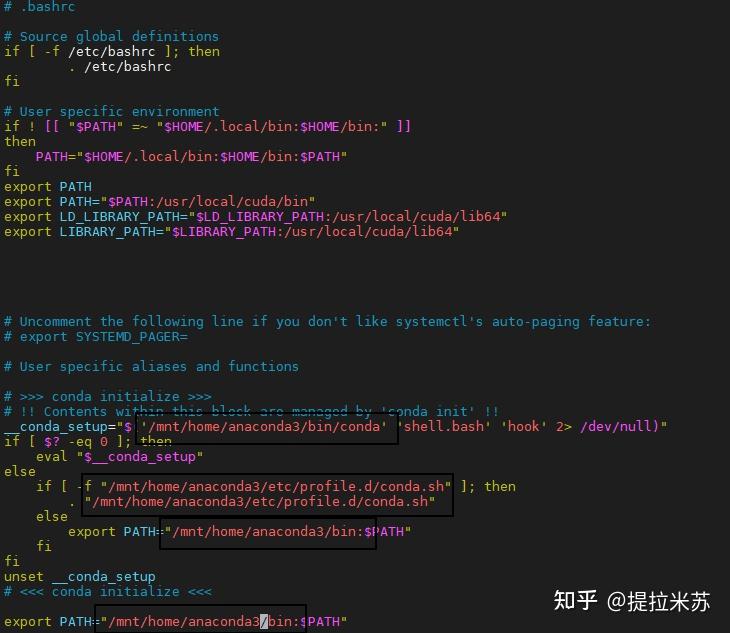Select the '/usr/local/cuda/bin' path text
This screenshot has height=633, width=730.
point(232,202)
